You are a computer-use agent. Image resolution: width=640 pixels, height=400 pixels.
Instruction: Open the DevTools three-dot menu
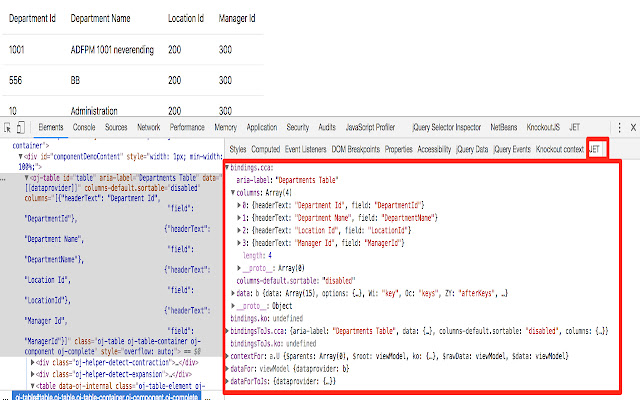[x=619, y=128]
